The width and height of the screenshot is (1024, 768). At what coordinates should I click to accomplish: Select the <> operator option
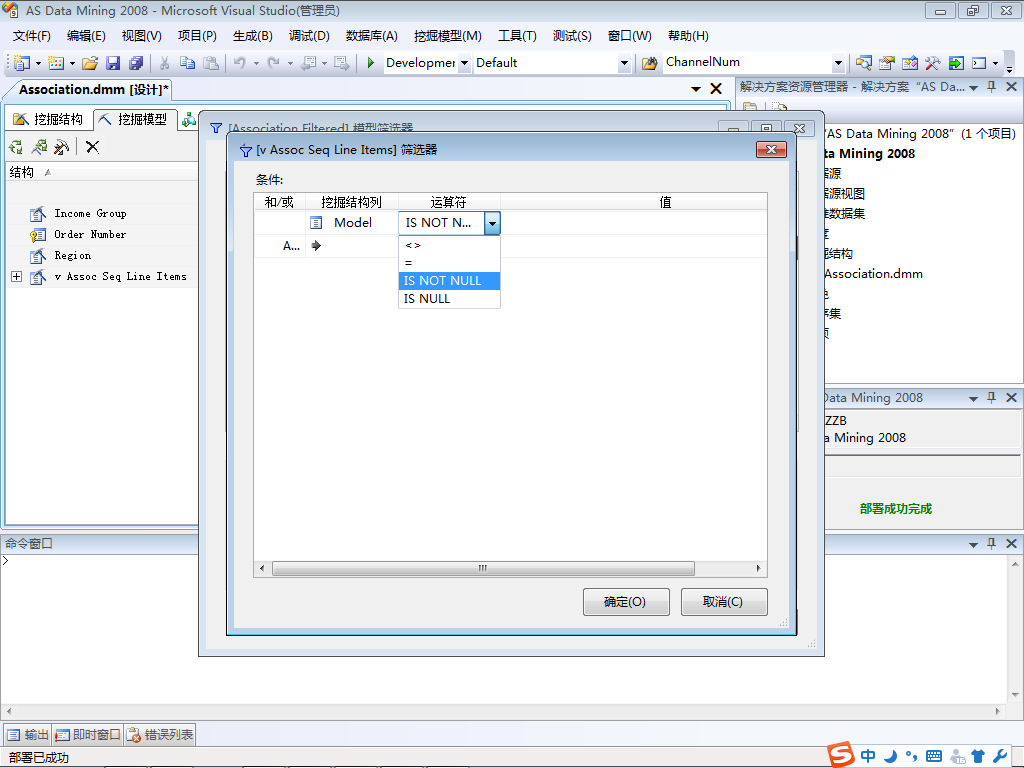(x=449, y=246)
